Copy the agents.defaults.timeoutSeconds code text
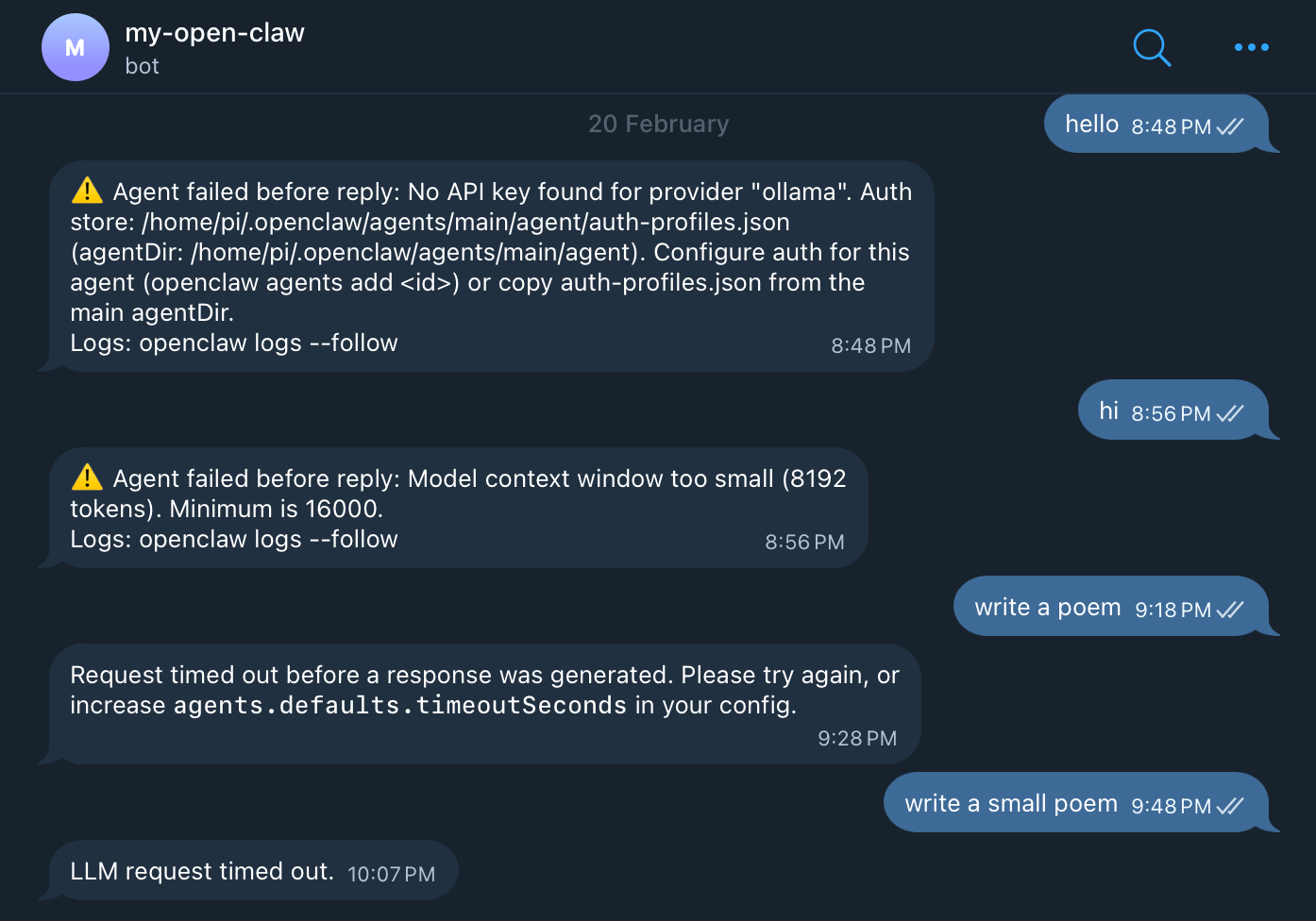 click(400, 706)
